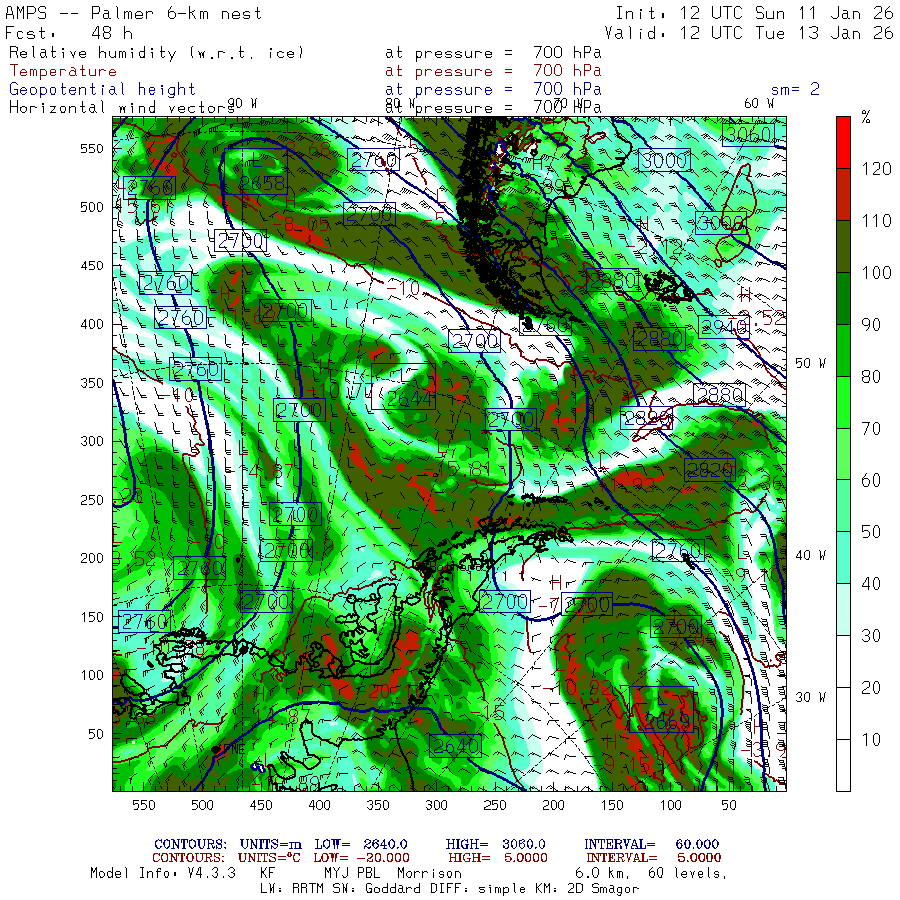Click the 2826 contour label
900x900 pixels.
click(709, 469)
